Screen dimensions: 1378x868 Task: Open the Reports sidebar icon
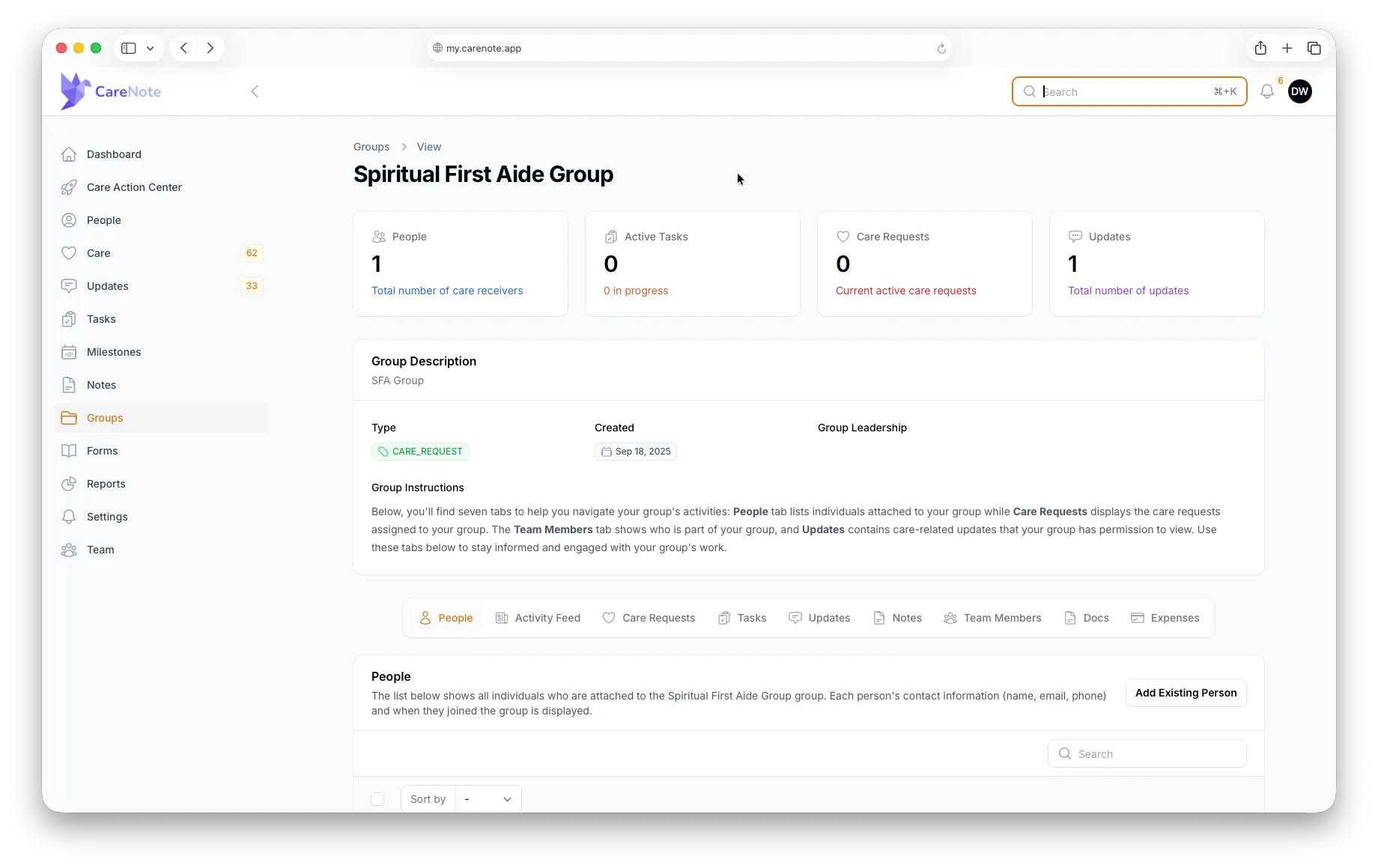pos(69,484)
